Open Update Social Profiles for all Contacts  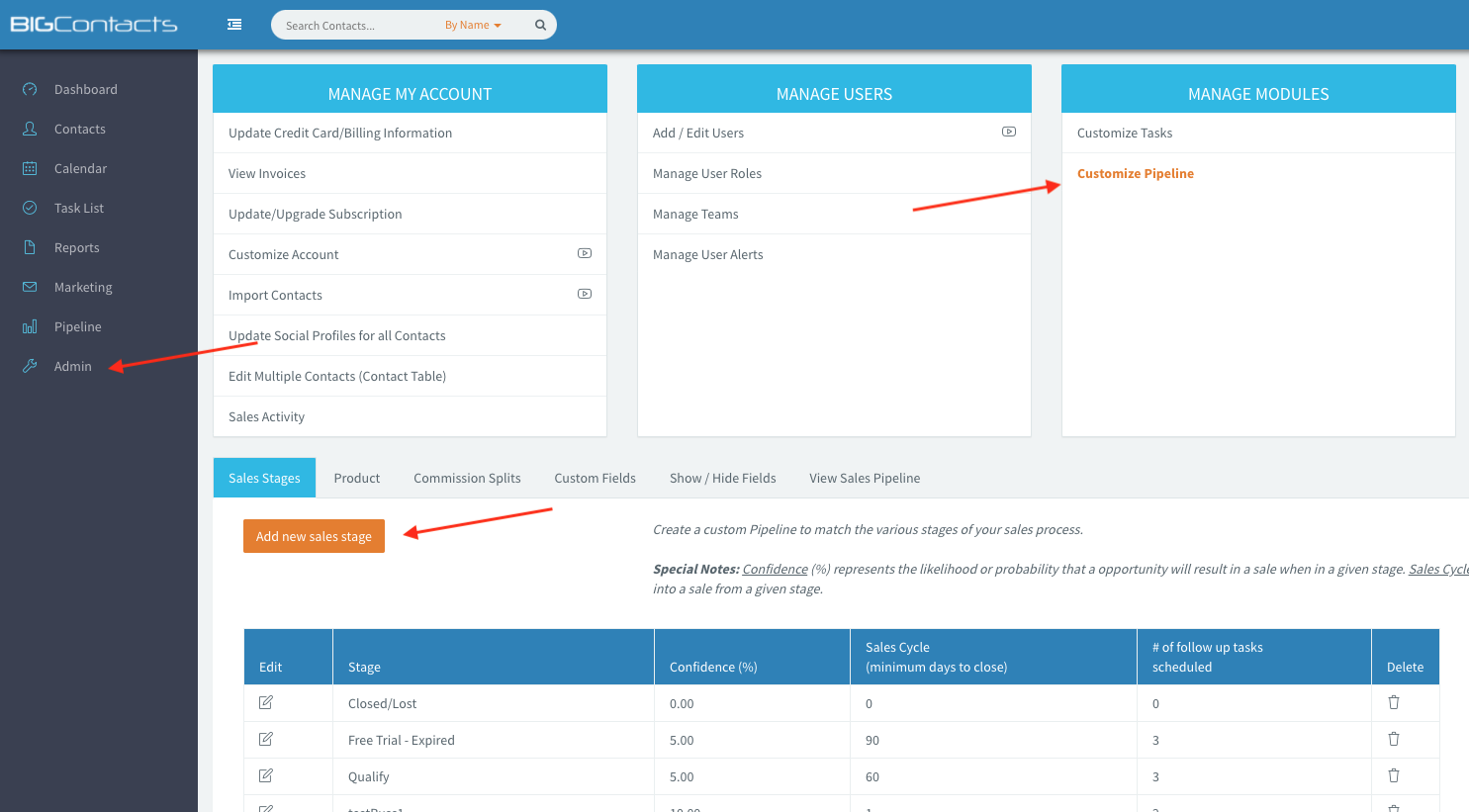pyautogui.click(x=337, y=335)
